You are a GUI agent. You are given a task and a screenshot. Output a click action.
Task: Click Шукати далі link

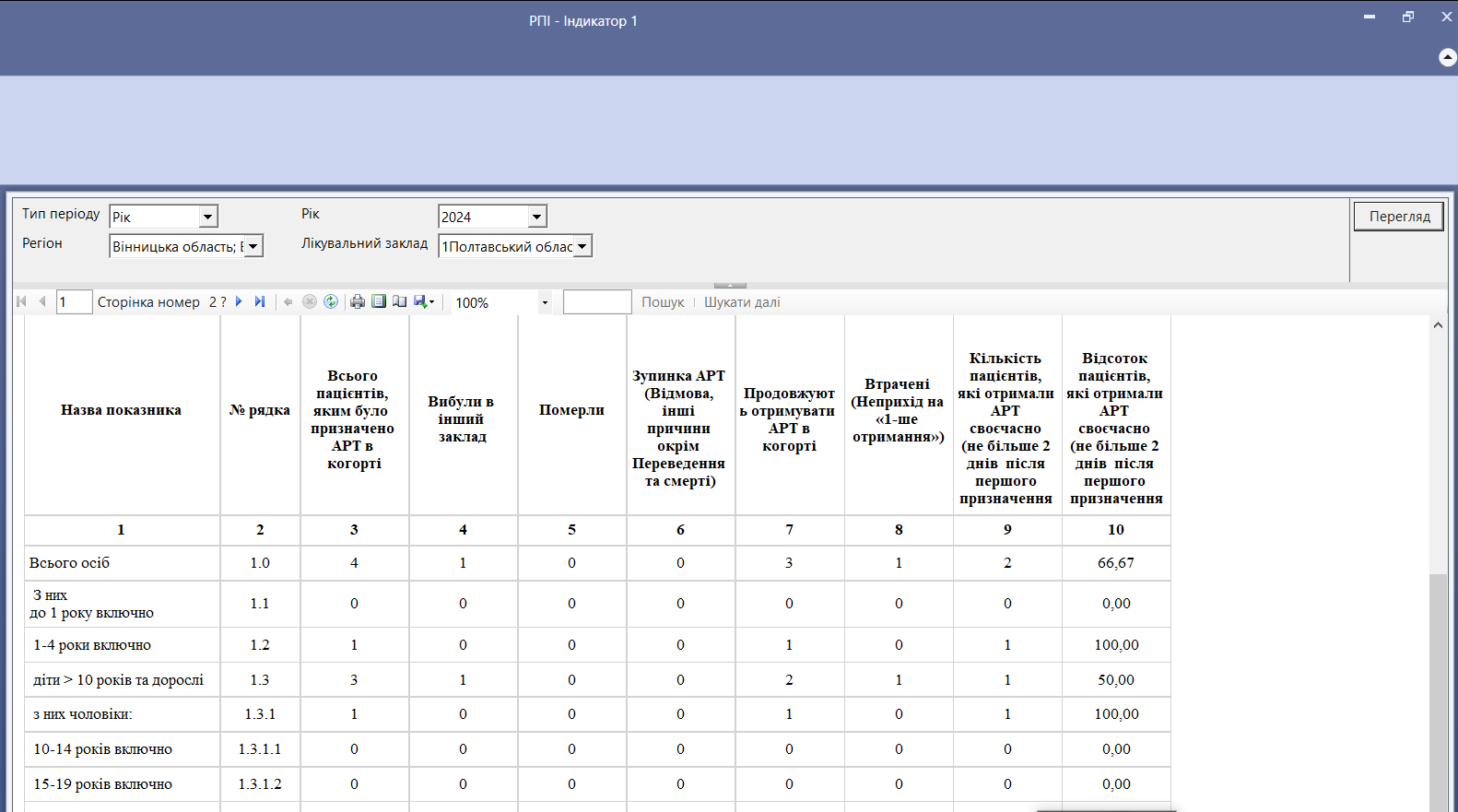(x=742, y=302)
